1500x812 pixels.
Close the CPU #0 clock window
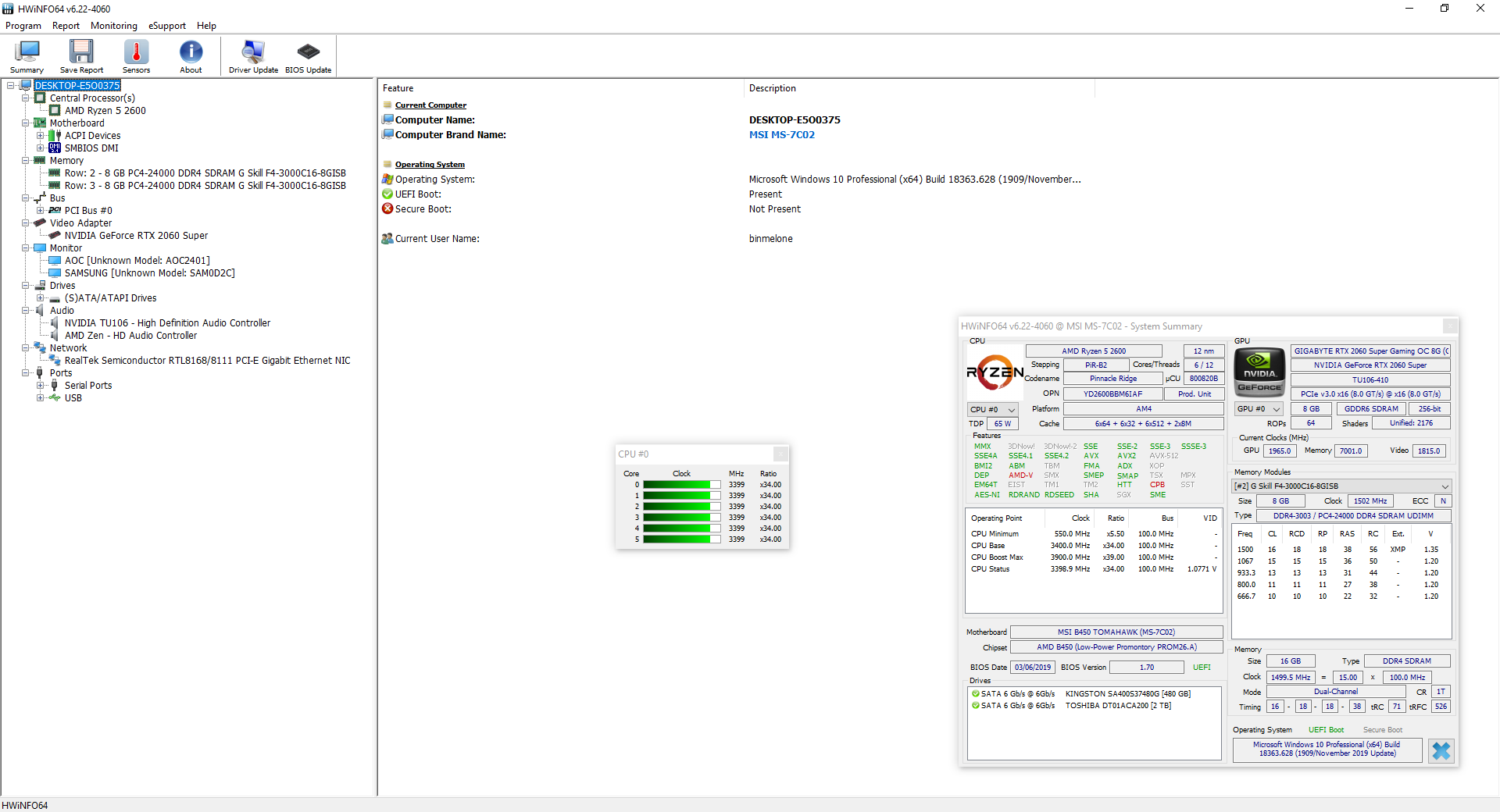(x=780, y=454)
